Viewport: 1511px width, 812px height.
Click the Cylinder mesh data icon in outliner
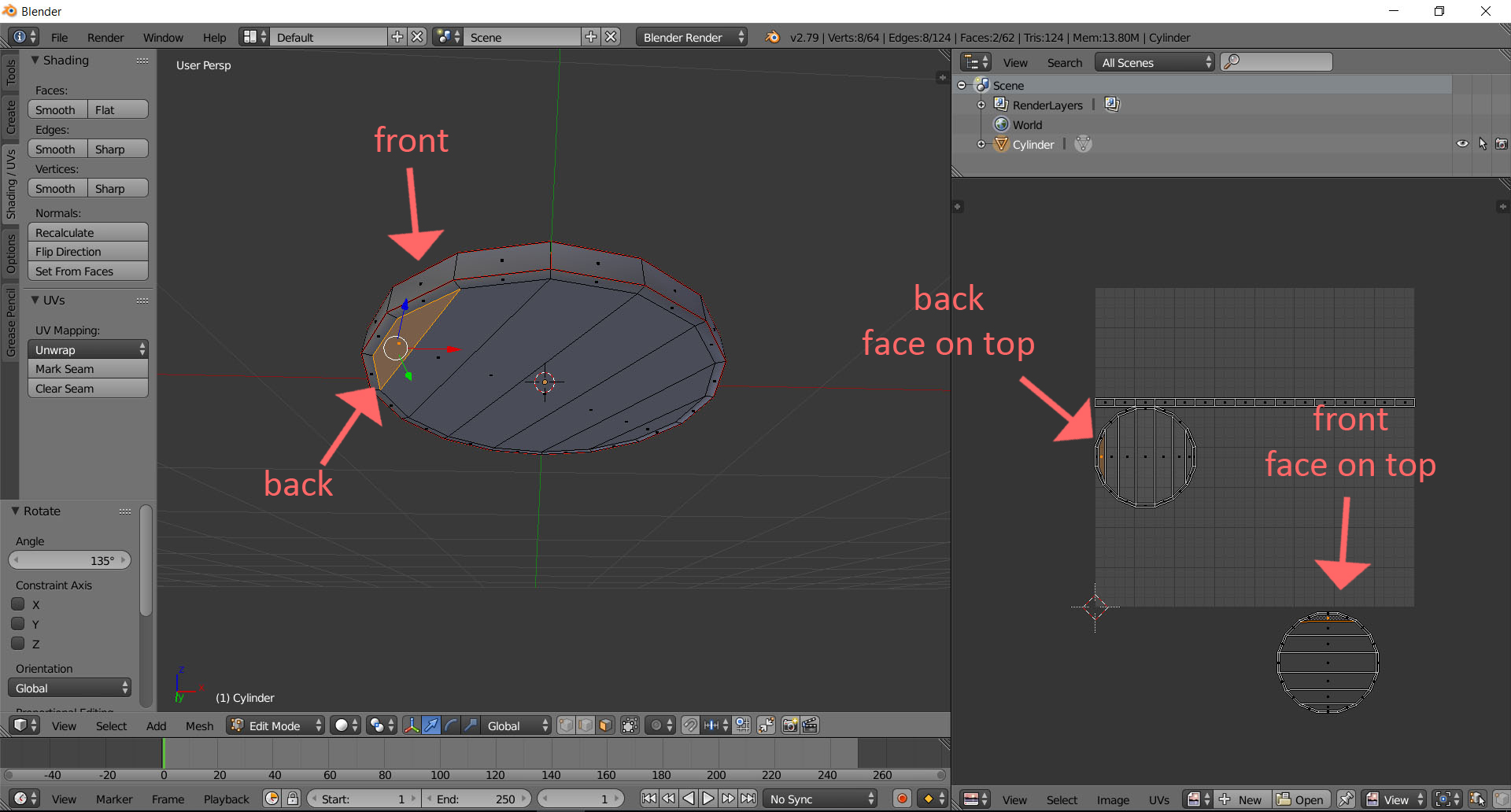[1083, 144]
